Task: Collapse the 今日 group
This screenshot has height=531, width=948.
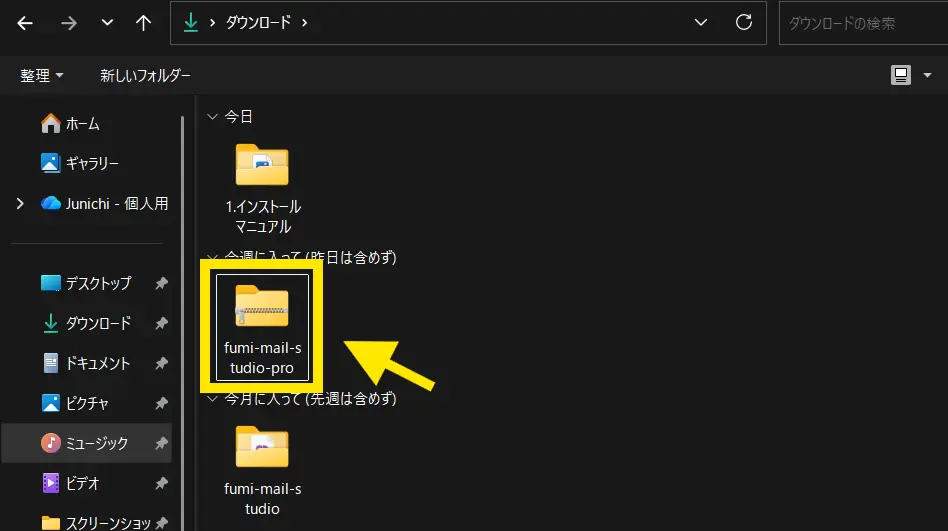Action: (x=211, y=117)
